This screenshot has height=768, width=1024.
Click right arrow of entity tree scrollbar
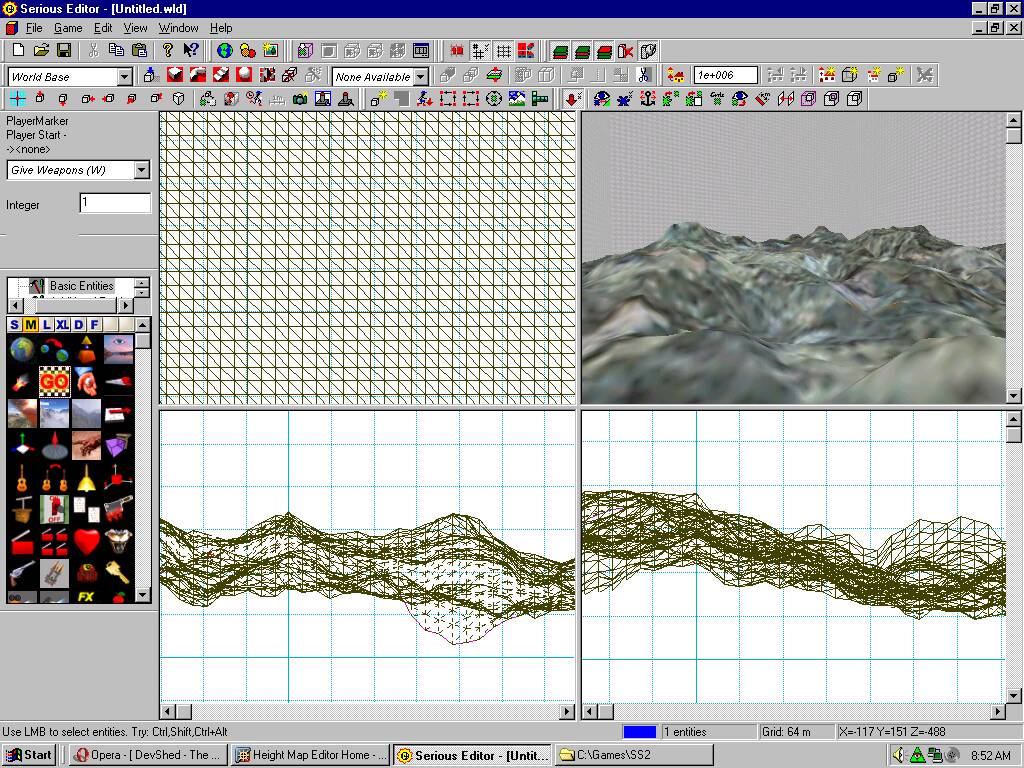point(126,305)
